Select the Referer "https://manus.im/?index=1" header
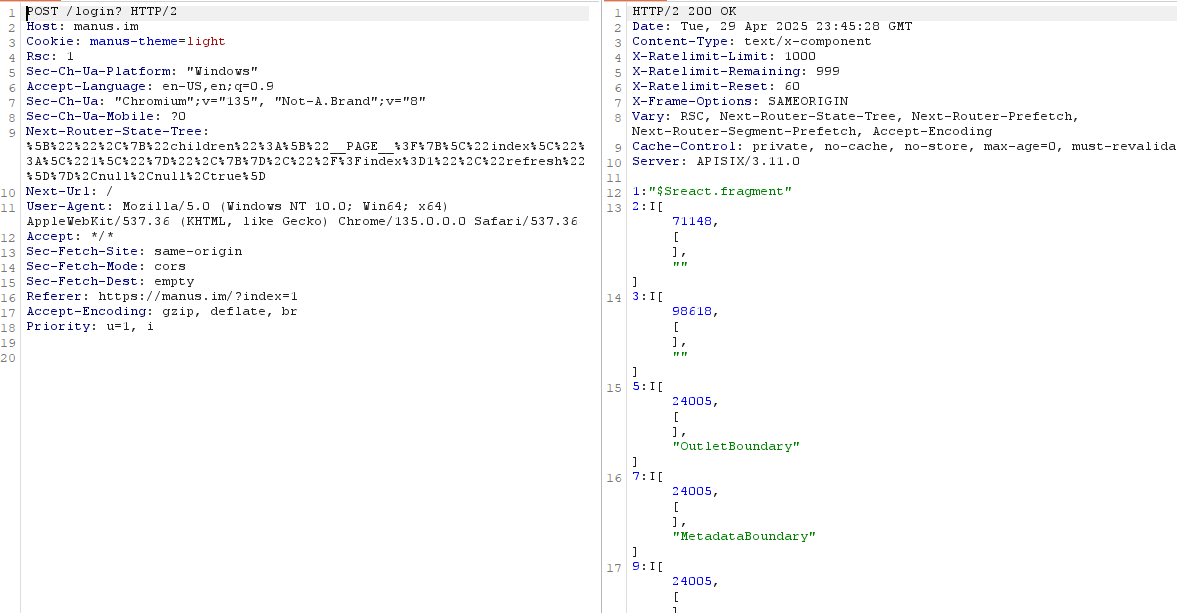Screen dimensions: 1177x613 click(x=161, y=296)
